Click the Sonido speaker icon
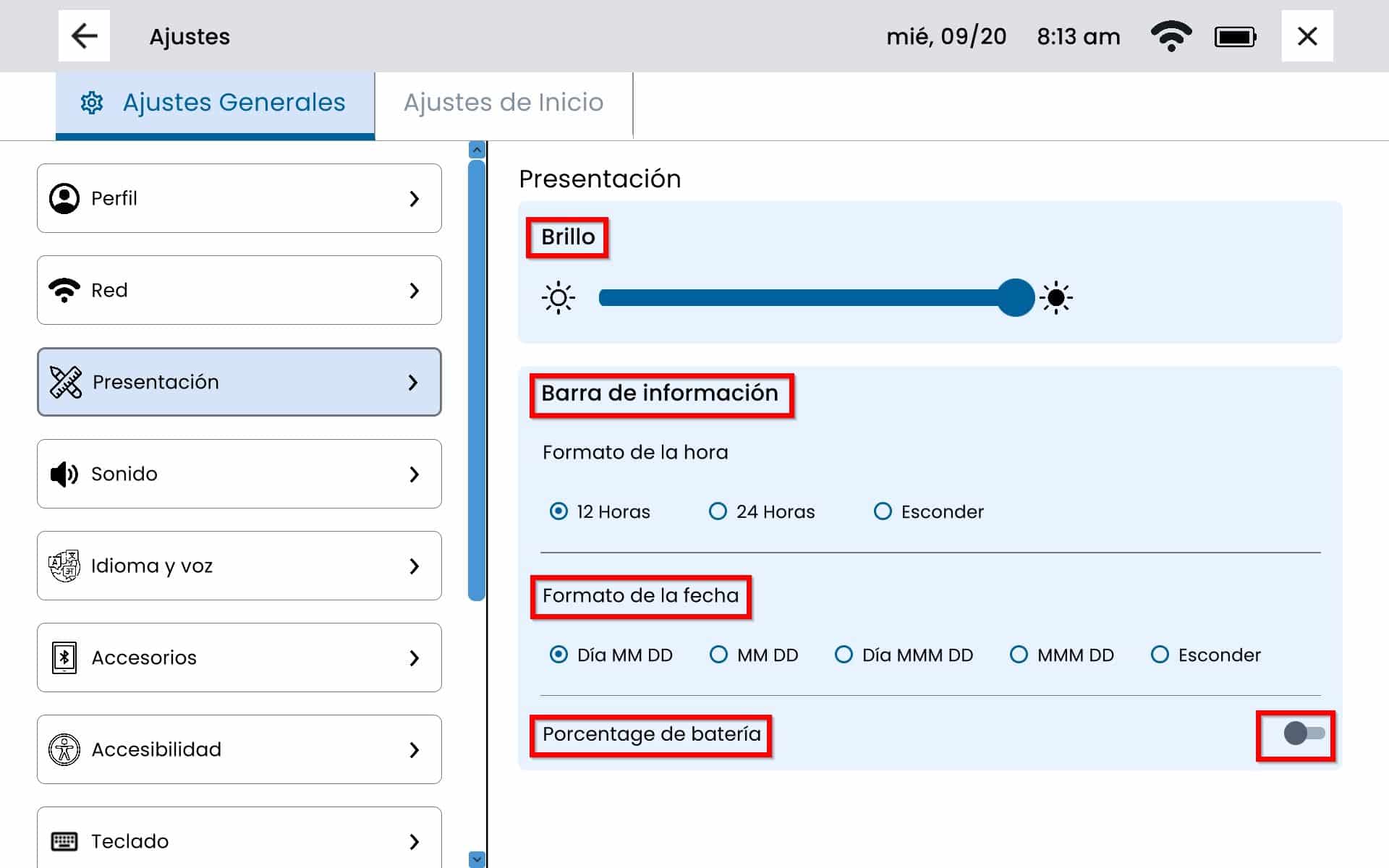1389x868 pixels. point(64,474)
